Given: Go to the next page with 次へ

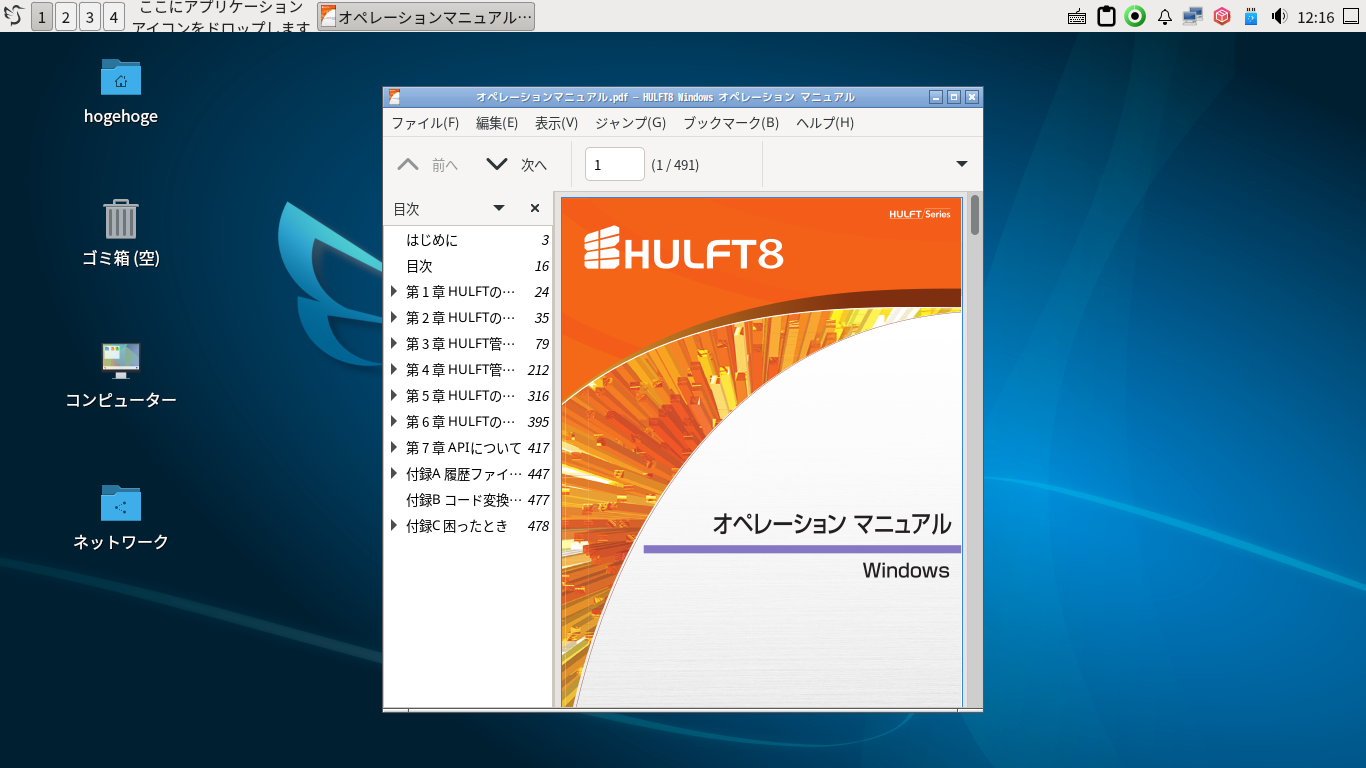Looking at the screenshot, I should [516, 165].
